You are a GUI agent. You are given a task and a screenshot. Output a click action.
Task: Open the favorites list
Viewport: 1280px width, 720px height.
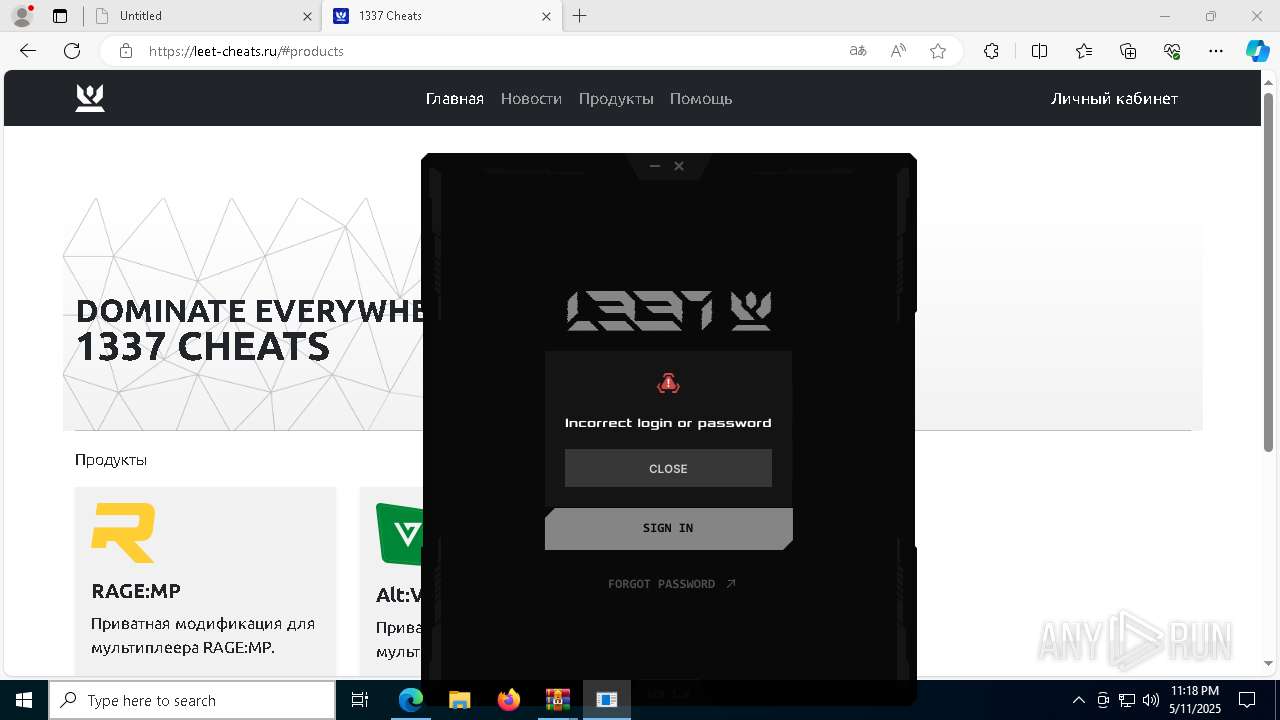[x=1084, y=51]
